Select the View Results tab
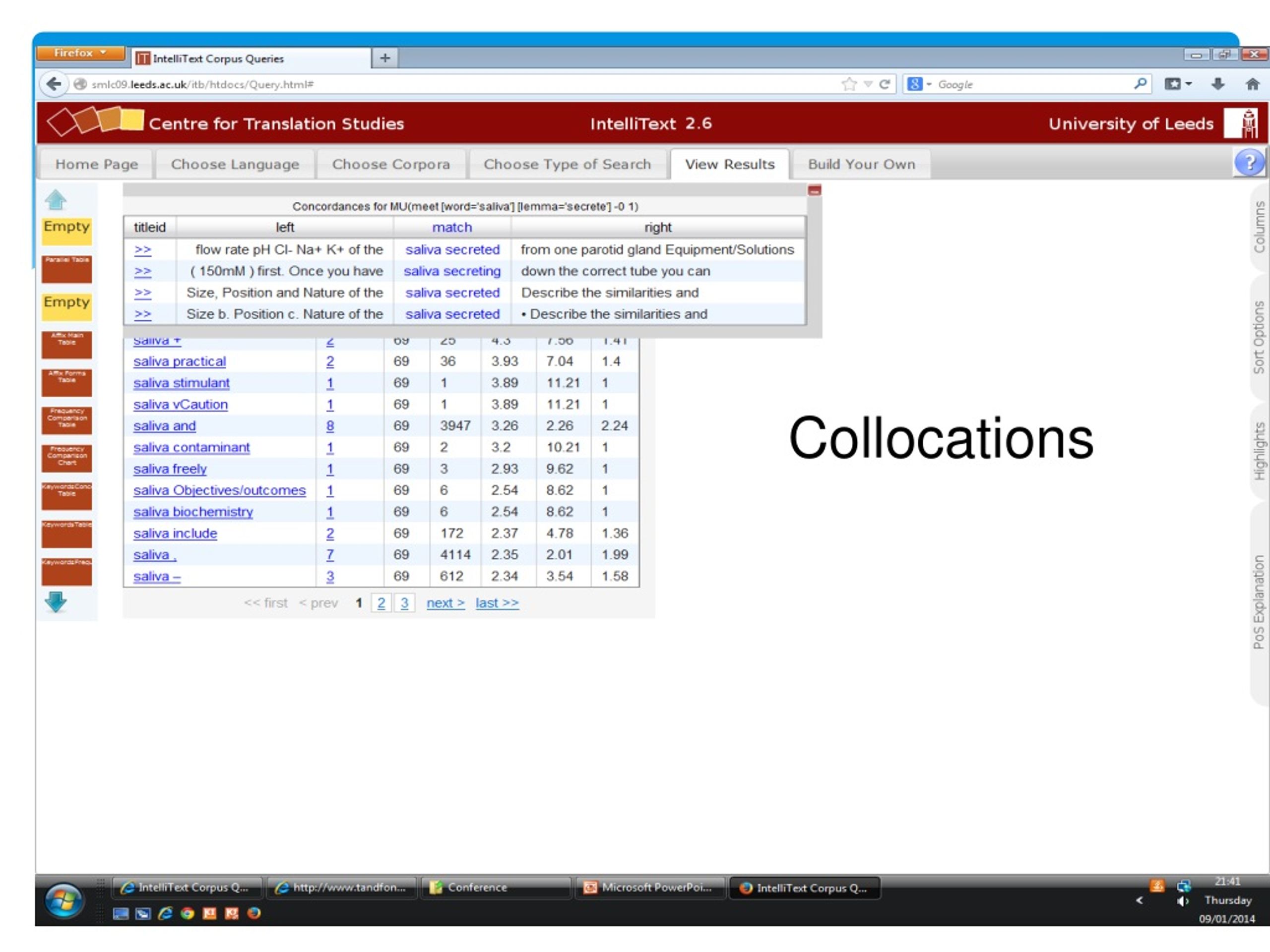1270x952 pixels. coord(730,164)
